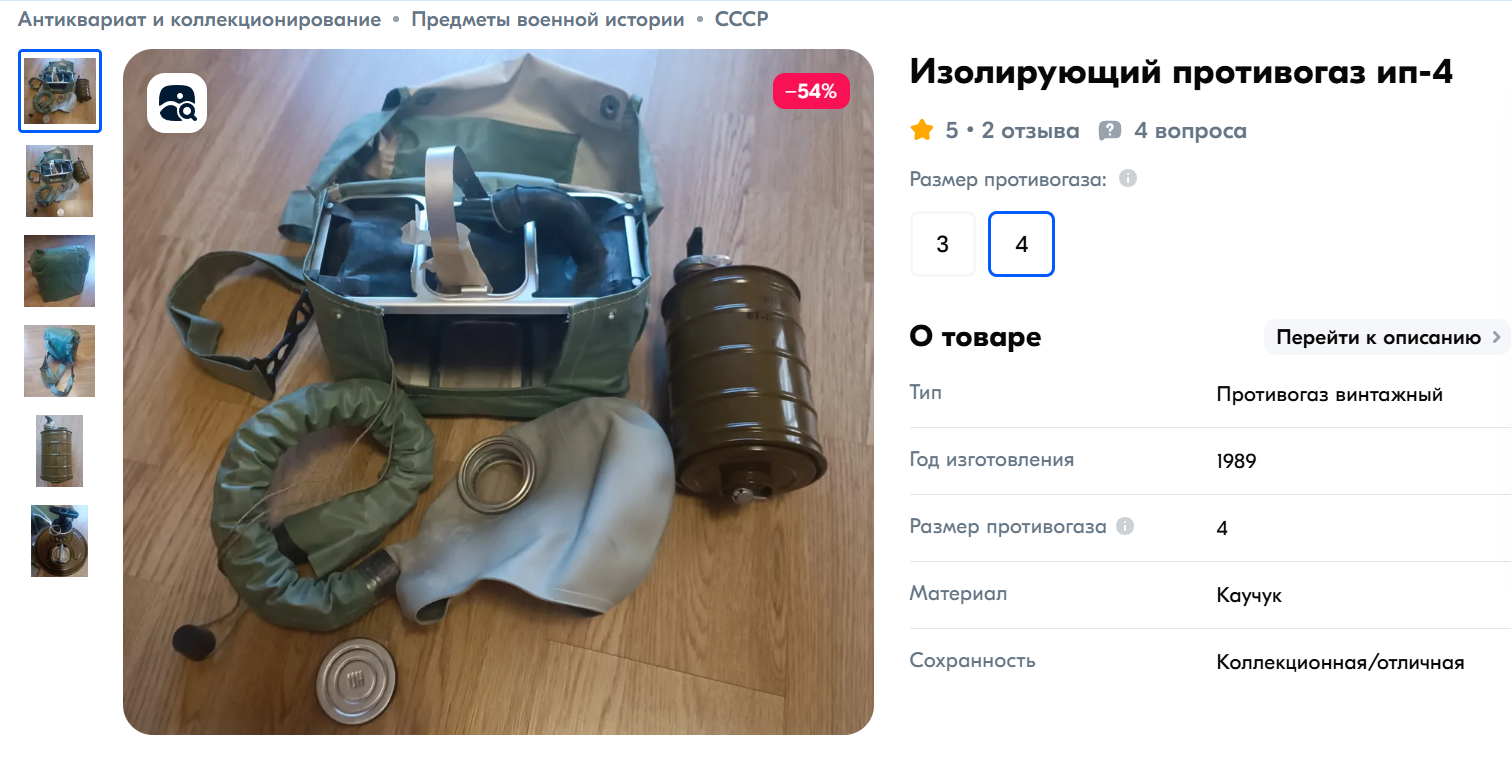The width and height of the screenshot is (1512, 776).
Task: Click the chevron arrow on 'Перейти к описанию'
Action: [1497, 337]
